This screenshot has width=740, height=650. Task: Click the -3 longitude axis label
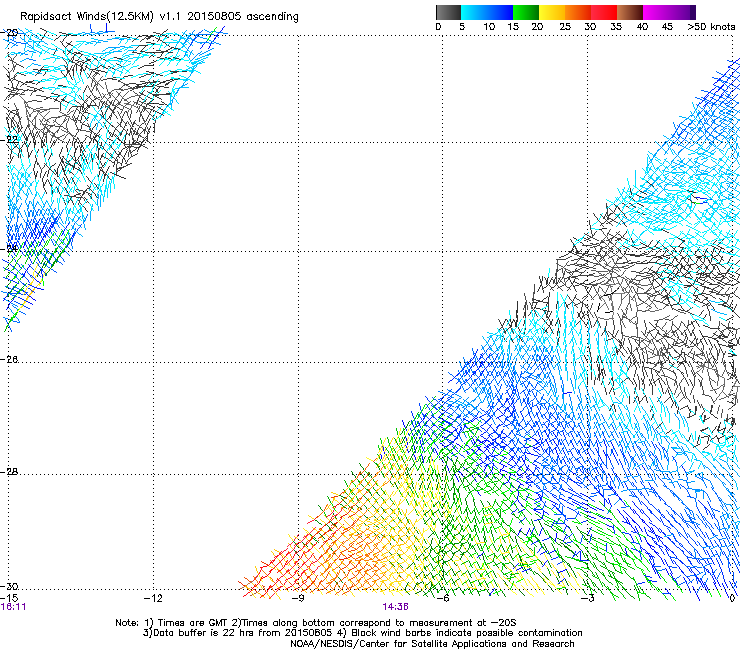pyautogui.click(x=587, y=598)
